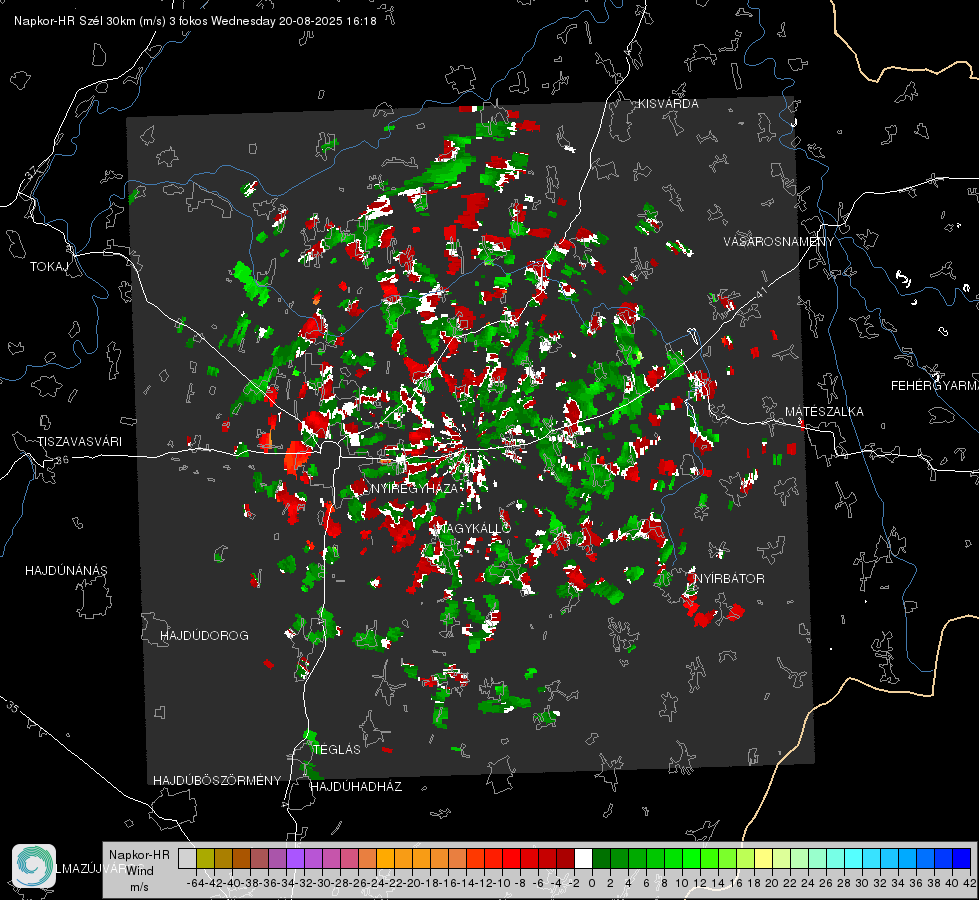Click the legend value '0'
Image resolution: width=979 pixels, height=900 pixels.
pos(592,883)
